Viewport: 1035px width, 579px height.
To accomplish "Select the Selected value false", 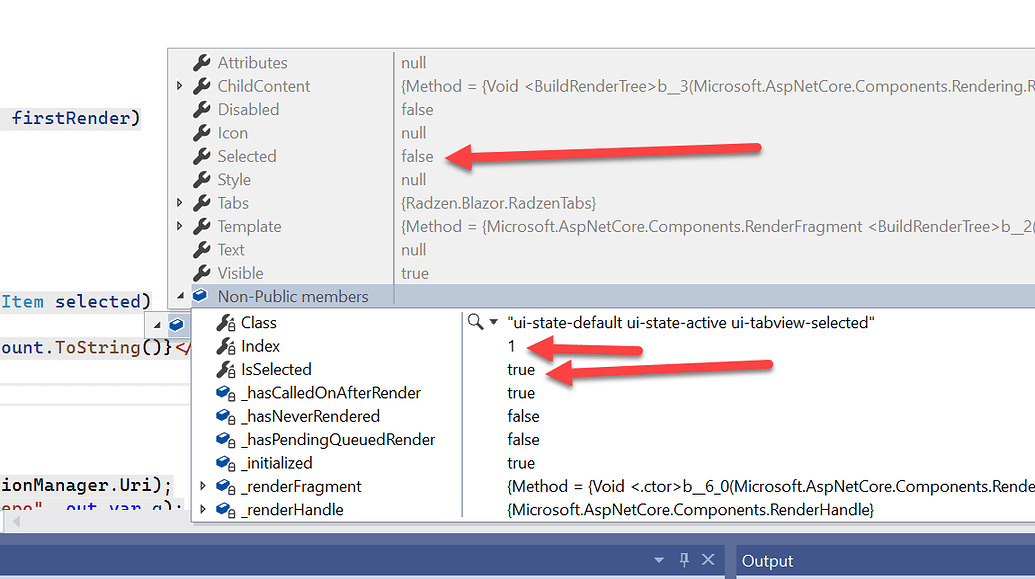I will [x=417, y=156].
